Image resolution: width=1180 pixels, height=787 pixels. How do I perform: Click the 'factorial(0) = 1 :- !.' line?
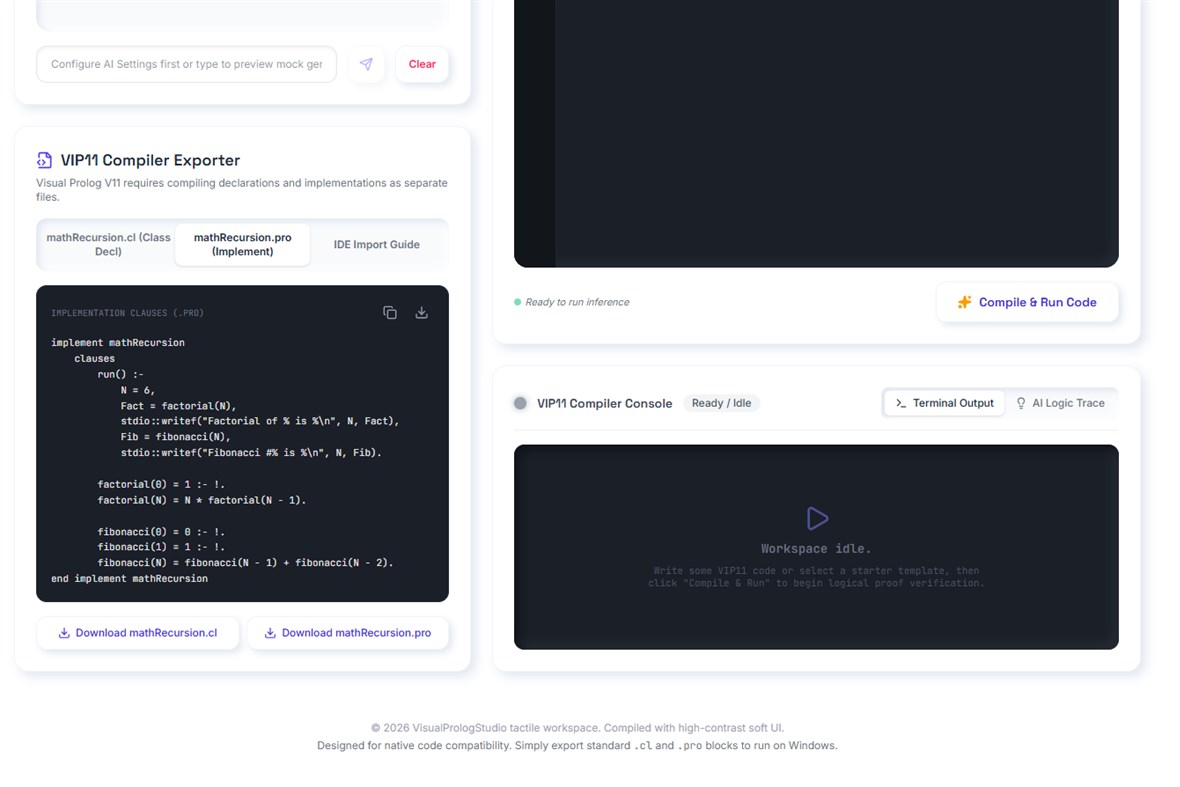(x=161, y=485)
